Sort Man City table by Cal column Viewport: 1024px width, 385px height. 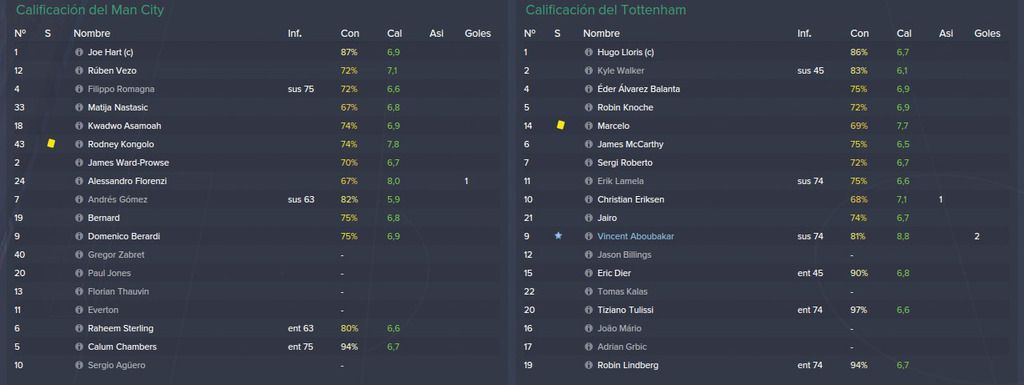point(394,33)
